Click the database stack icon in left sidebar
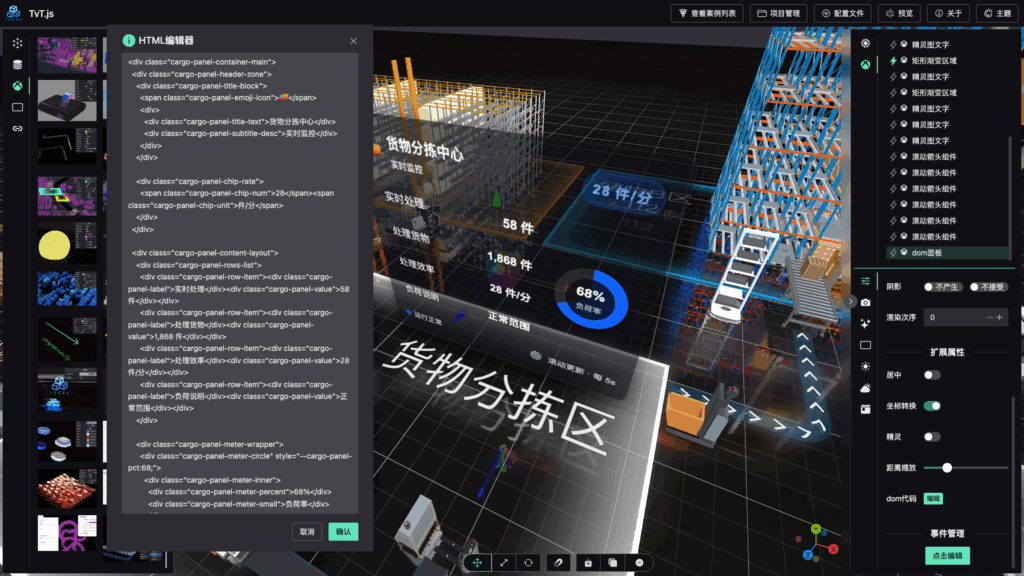This screenshot has width=1024, height=576. point(17,64)
